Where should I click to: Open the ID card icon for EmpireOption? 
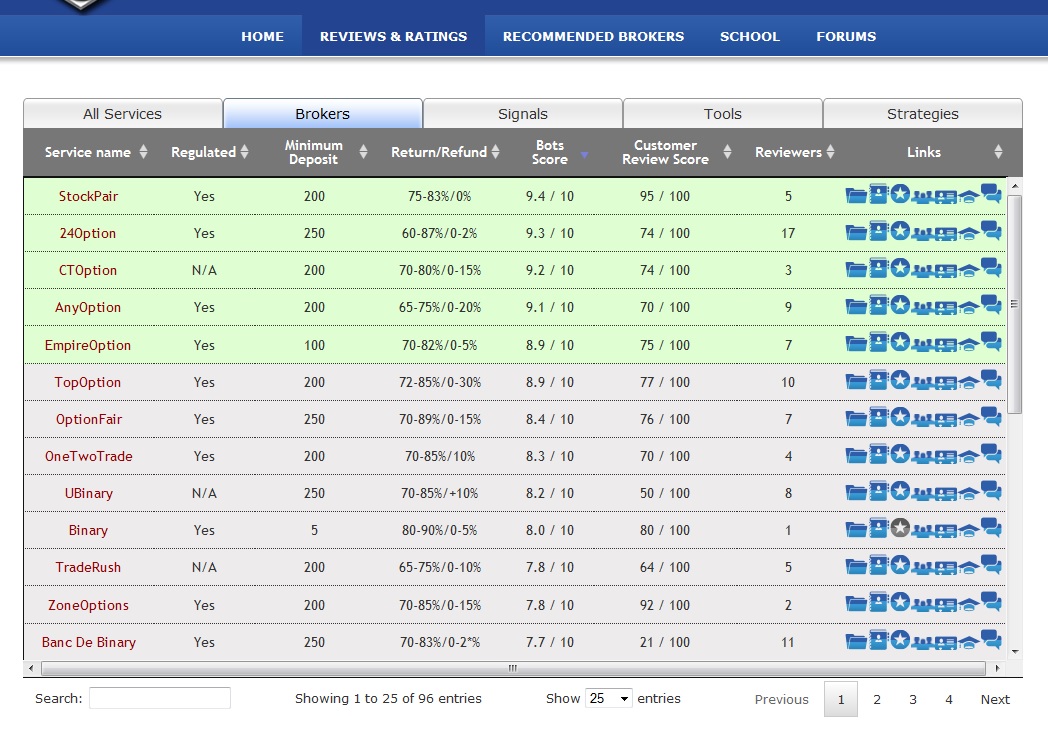click(x=946, y=345)
